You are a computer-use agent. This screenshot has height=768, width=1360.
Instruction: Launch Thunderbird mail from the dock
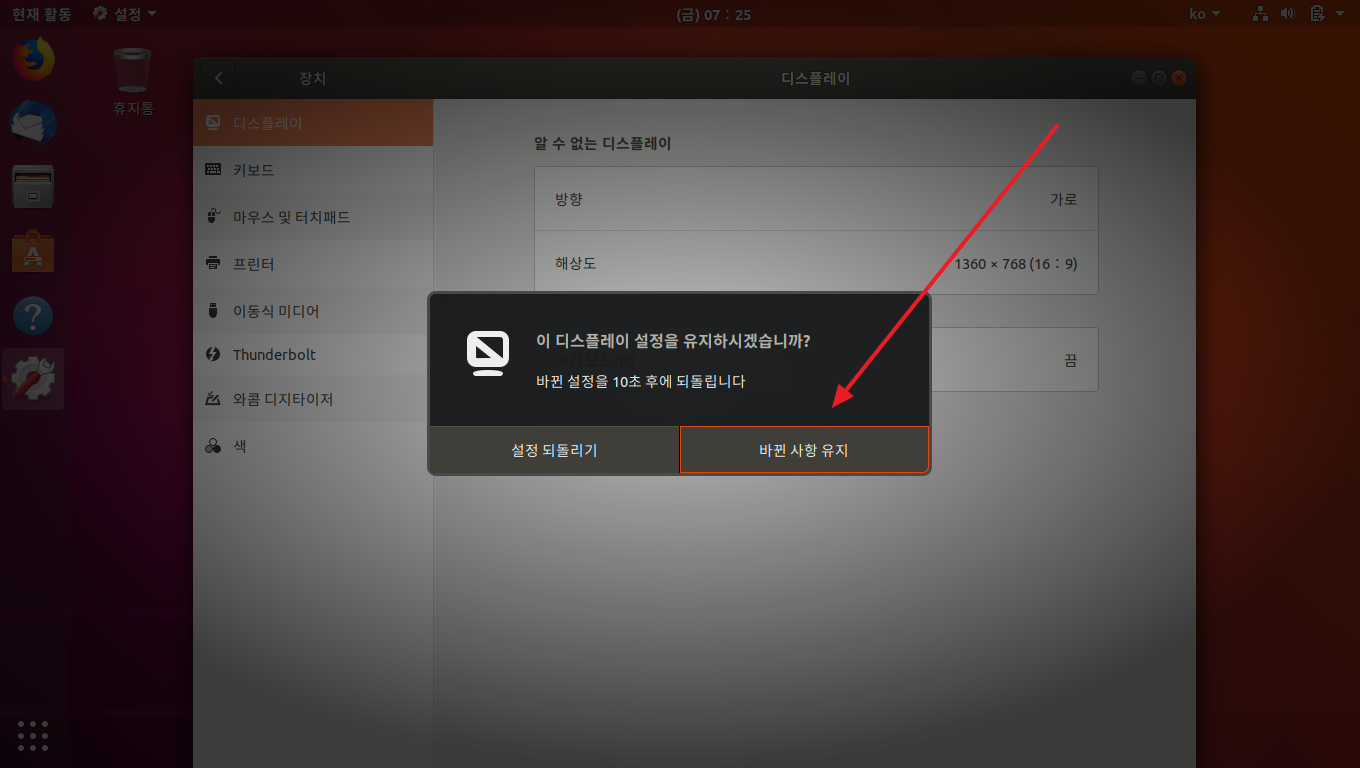click(x=33, y=123)
